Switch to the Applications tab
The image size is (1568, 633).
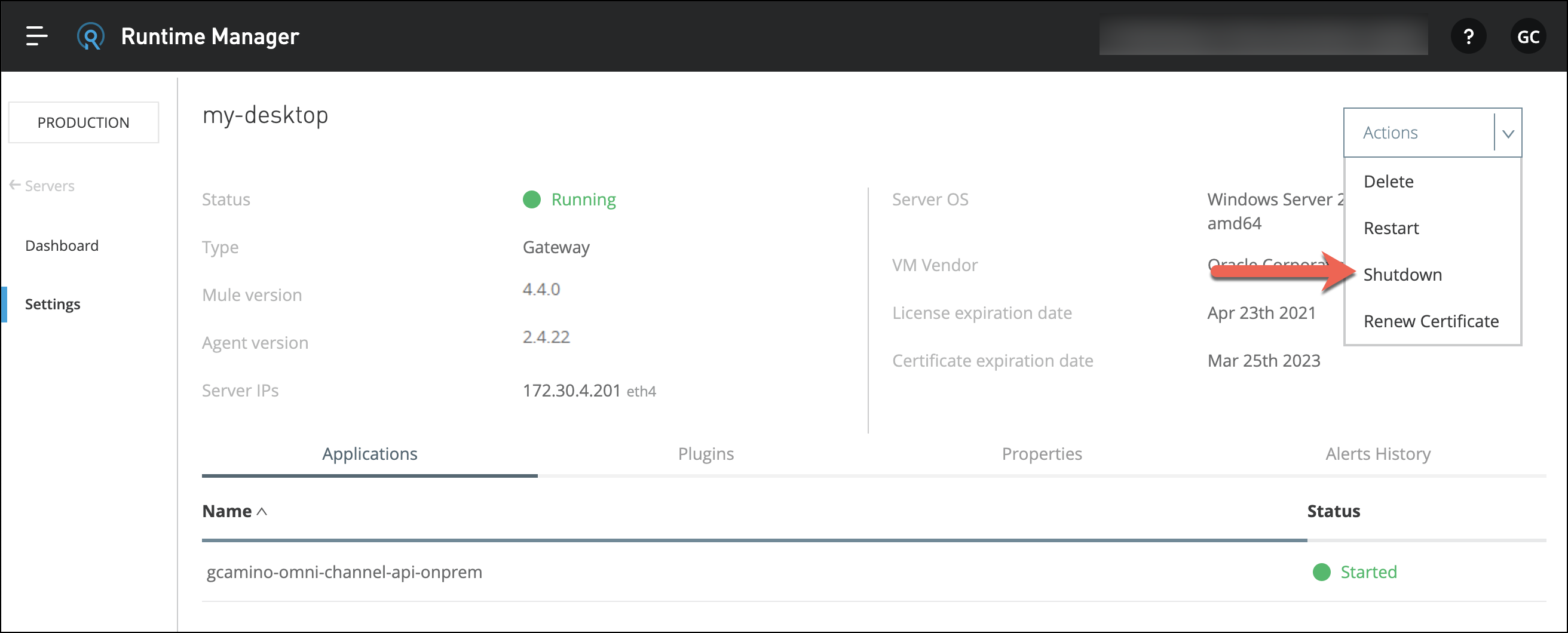tap(369, 454)
